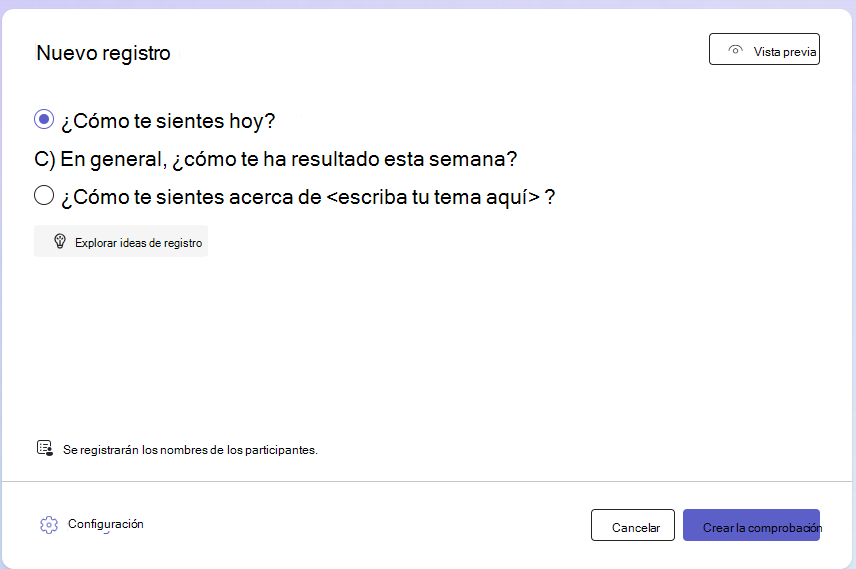Click the 'Se registrarán los nombres' notice text

[190, 450]
